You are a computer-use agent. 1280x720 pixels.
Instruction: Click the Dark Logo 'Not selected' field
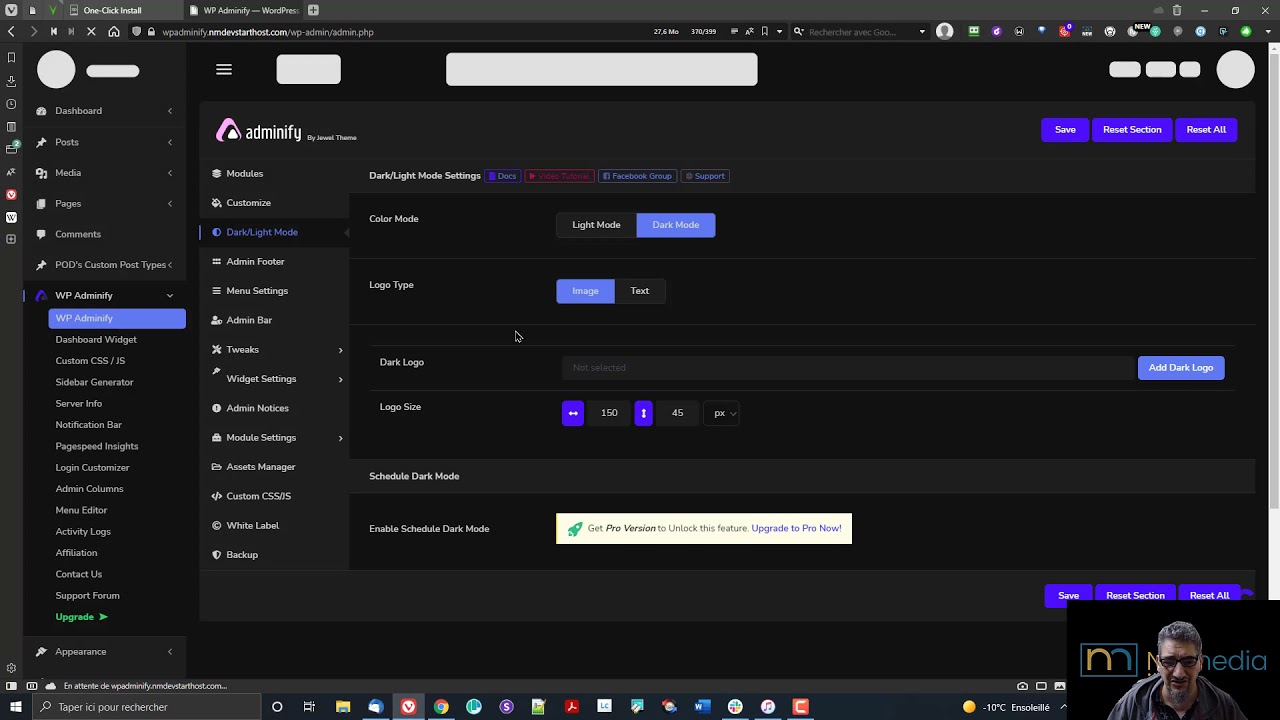(846, 368)
